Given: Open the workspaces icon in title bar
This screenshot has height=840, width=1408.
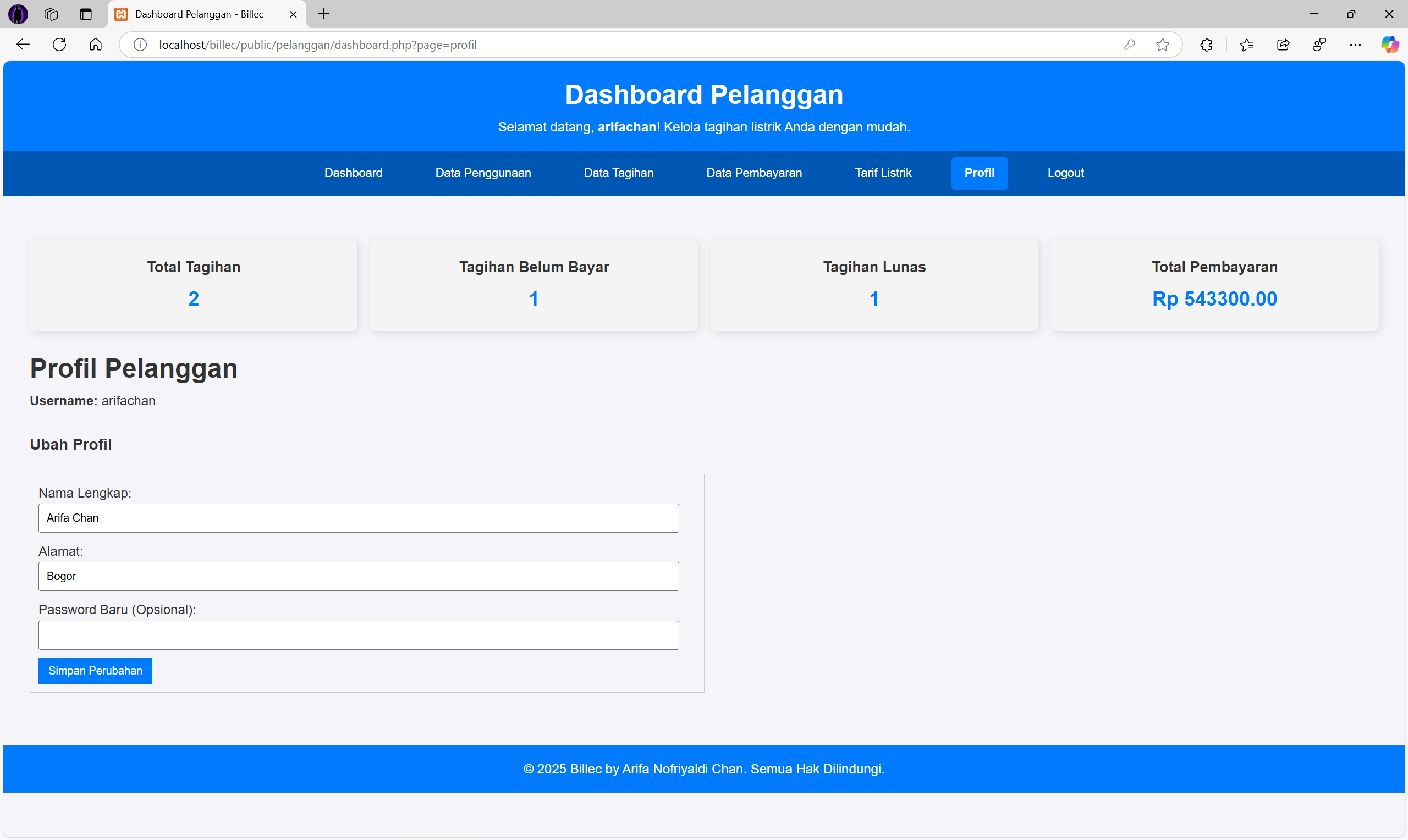Looking at the screenshot, I should (52, 14).
